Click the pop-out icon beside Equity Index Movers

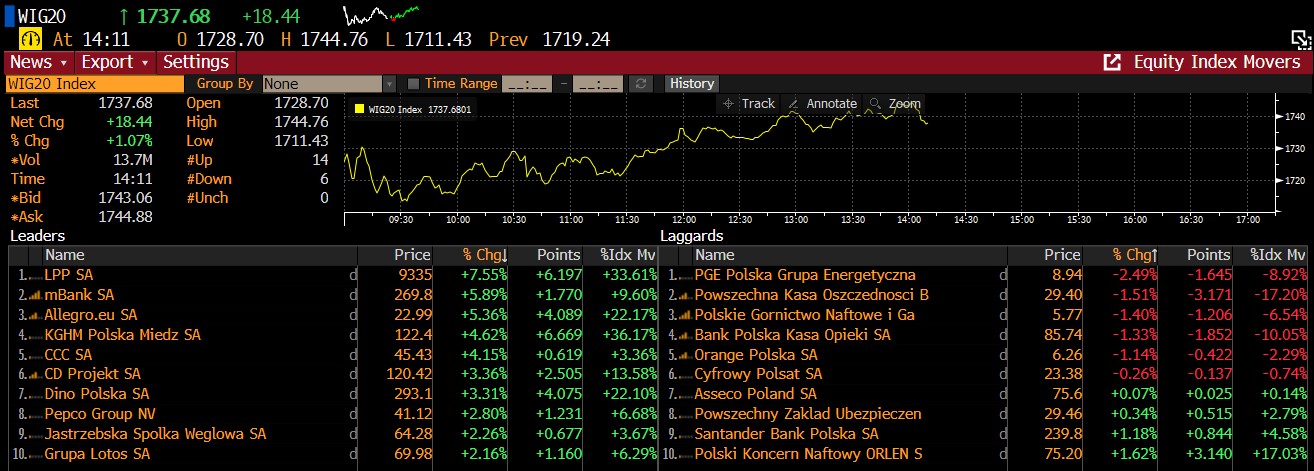pyautogui.click(x=1112, y=62)
